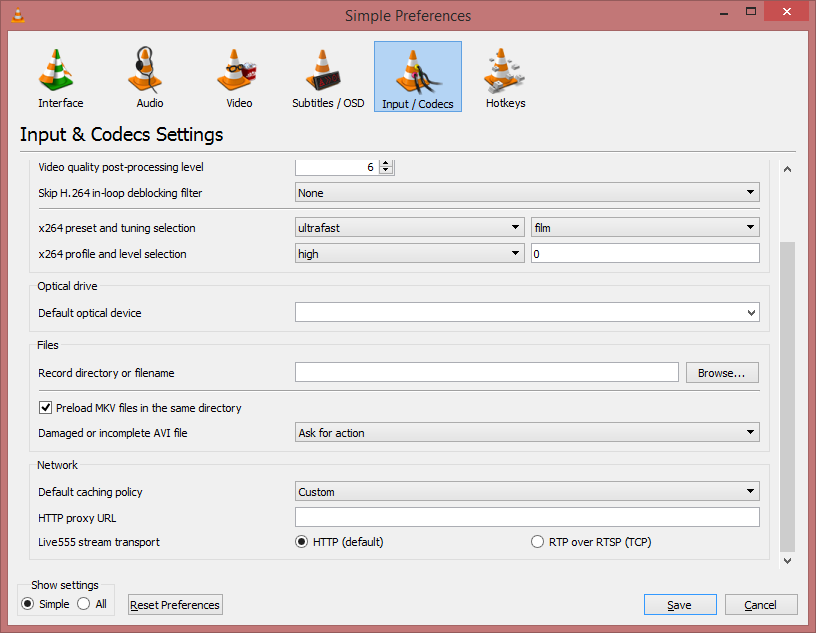Click the HTTP proxy URL field

click(x=527, y=517)
